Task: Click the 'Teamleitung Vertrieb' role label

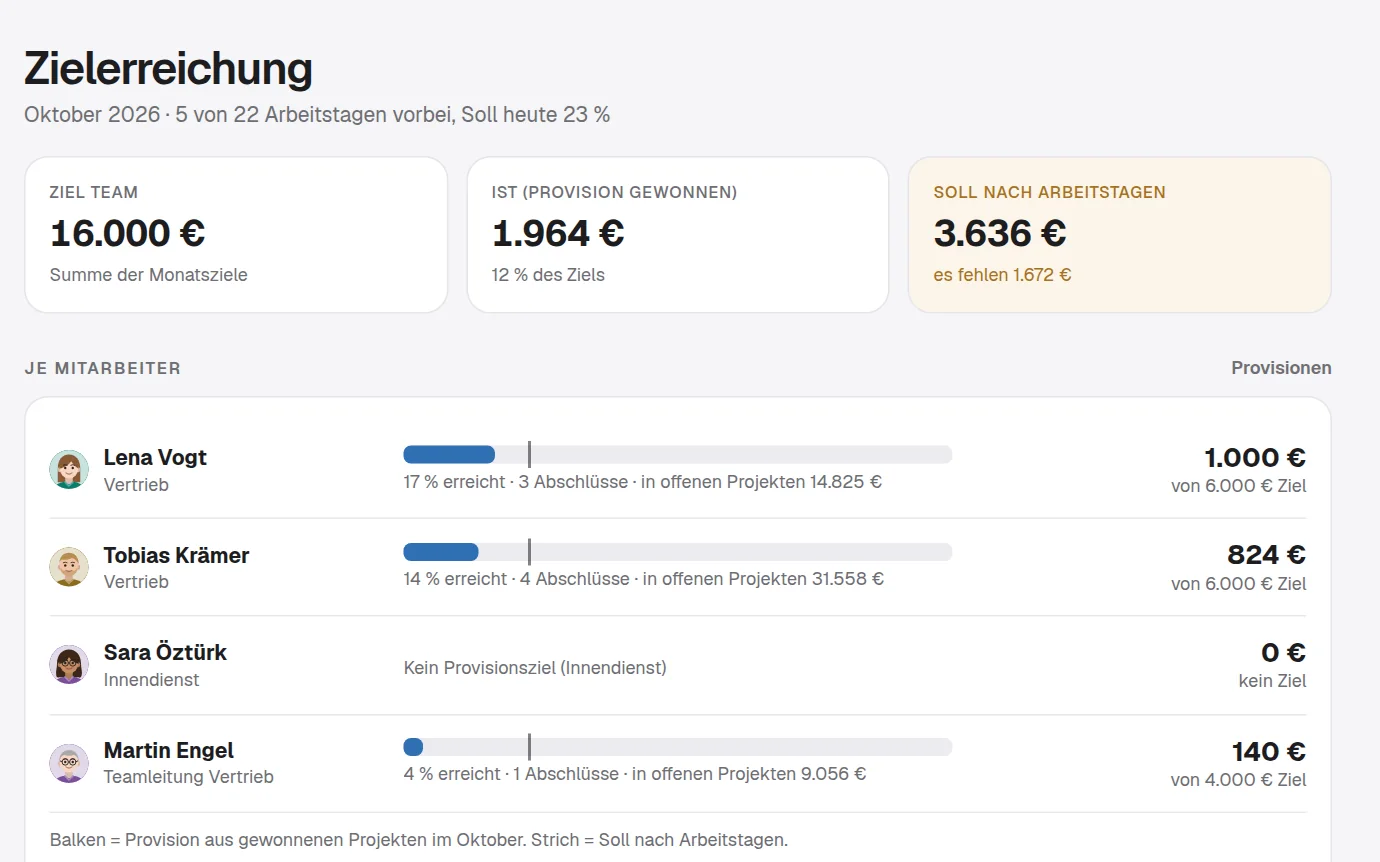Action: pyautogui.click(x=189, y=777)
